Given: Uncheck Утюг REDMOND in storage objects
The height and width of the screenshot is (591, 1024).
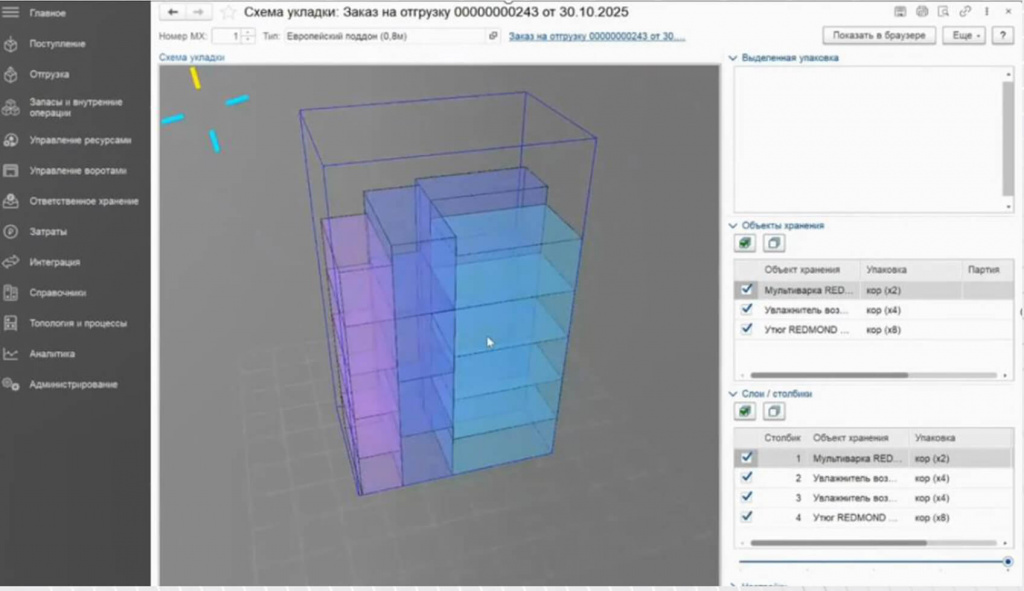Looking at the screenshot, I should pyautogui.click(x=746, y=329).
